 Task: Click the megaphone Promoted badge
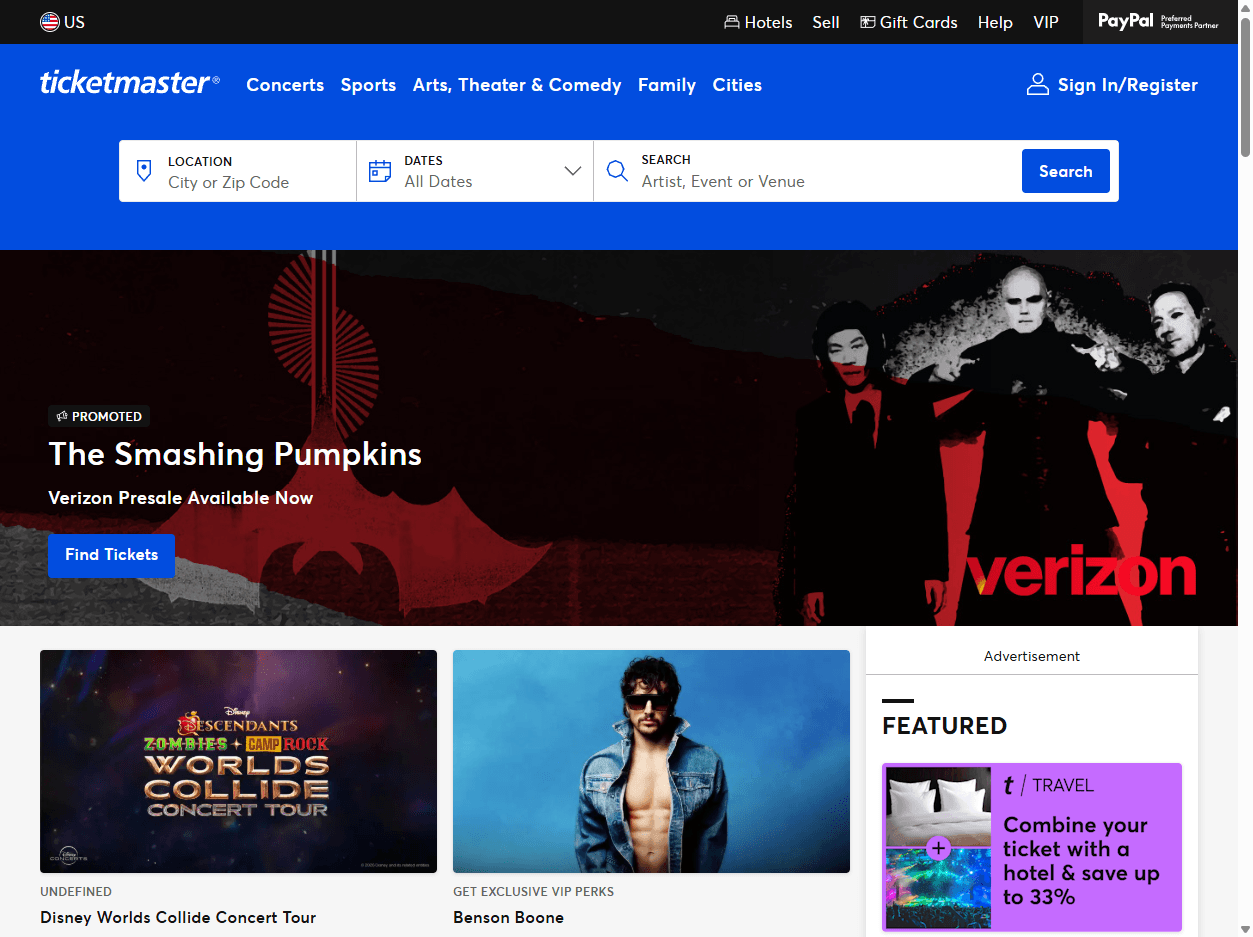tap(99, 416)
